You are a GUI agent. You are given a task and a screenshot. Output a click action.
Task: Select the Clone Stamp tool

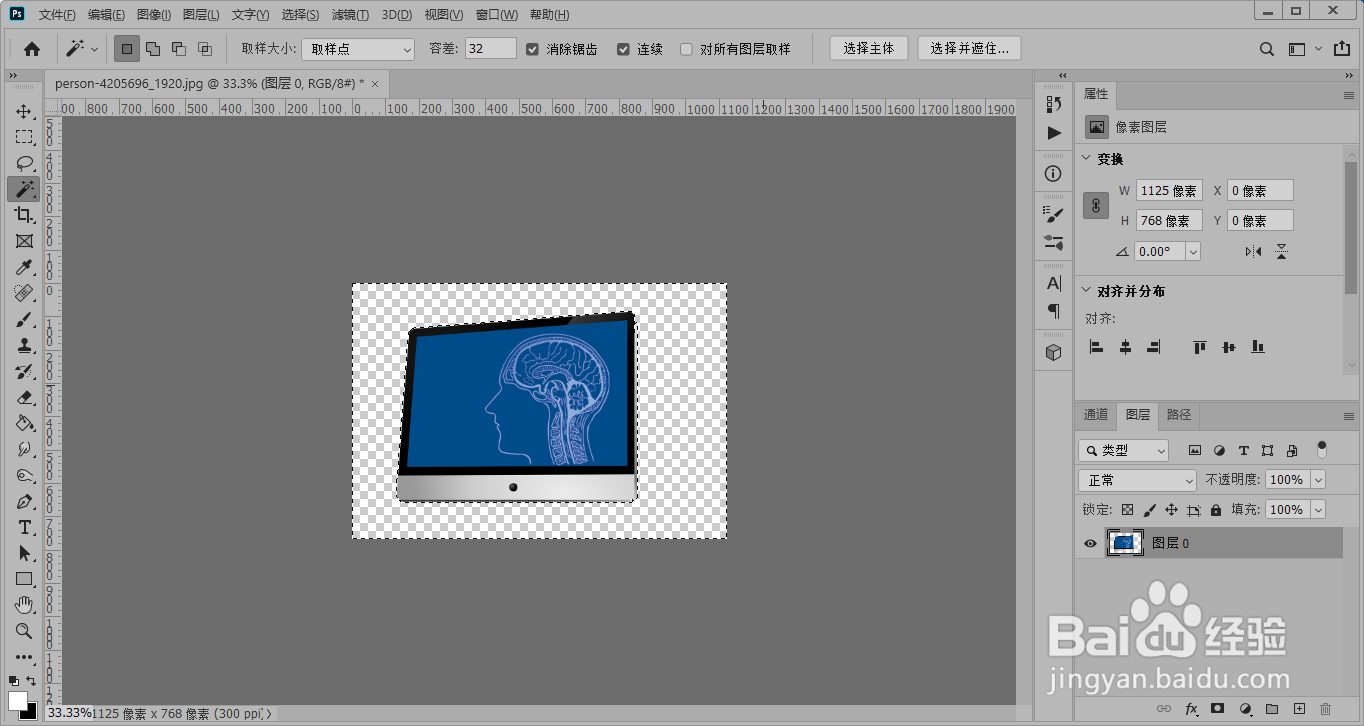pos(24,346)
